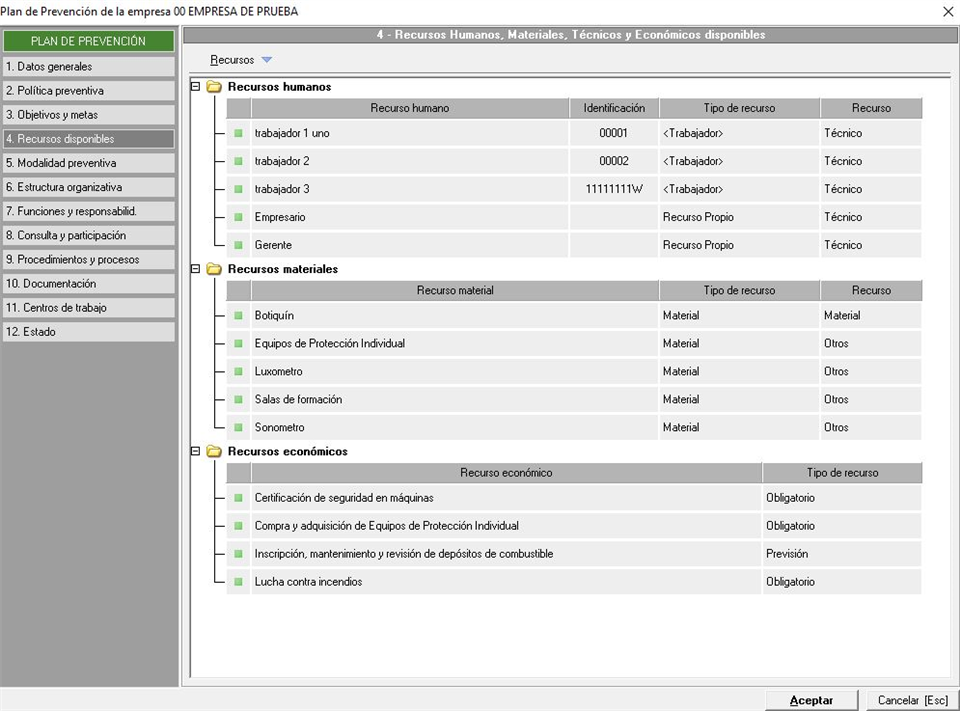
Task: Select the Empresario human resource row
Action: tap(410, 217)
